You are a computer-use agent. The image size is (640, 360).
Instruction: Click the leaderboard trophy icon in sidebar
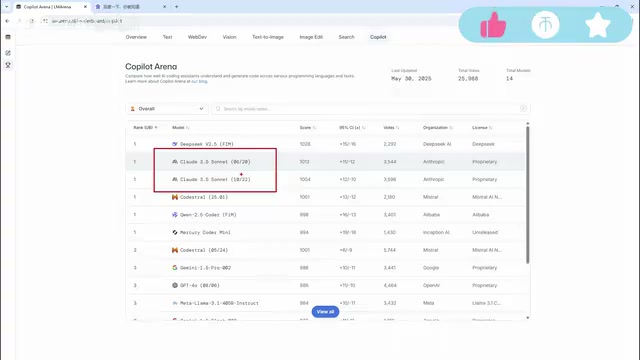(8, 65)
